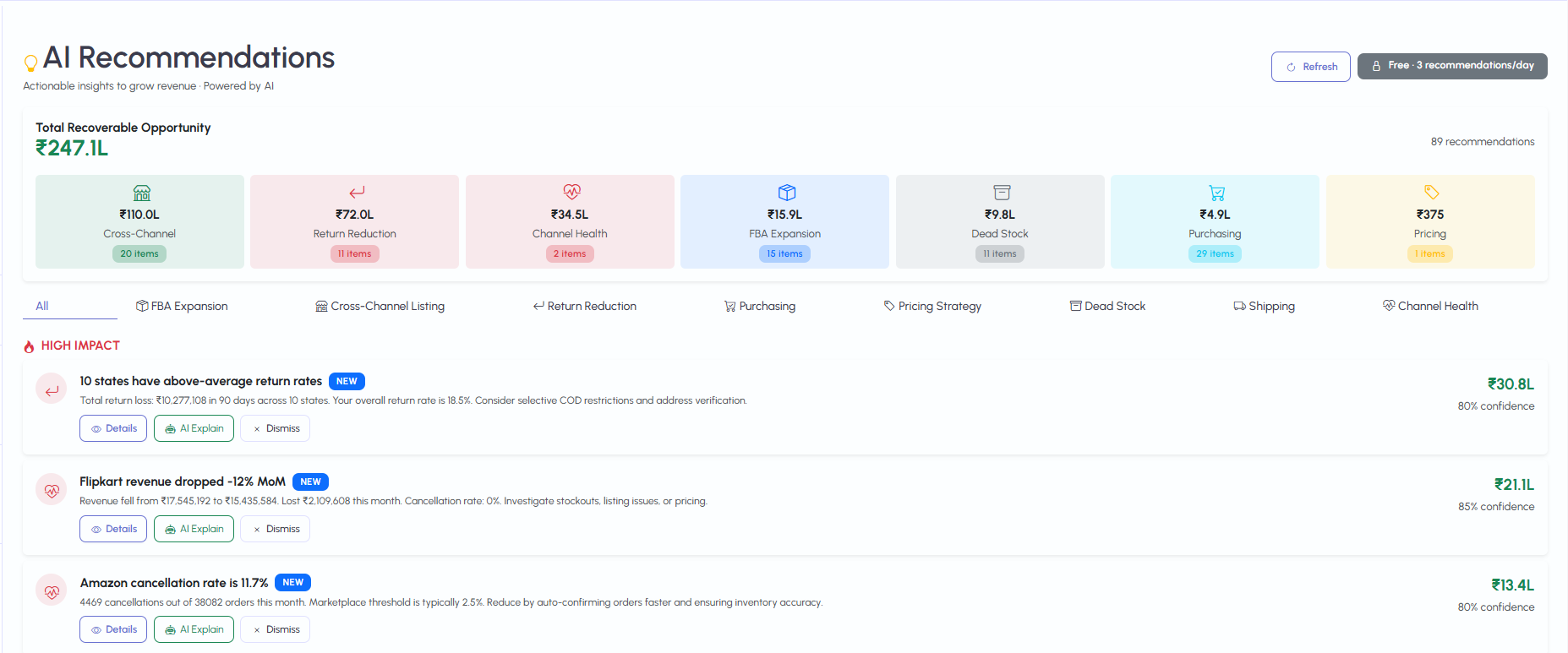The image size is (1568, 653).
Task: Dismiss the Flipkart revenue dropped recommendation
Action: pyautogui.click(x=275, y=529)
